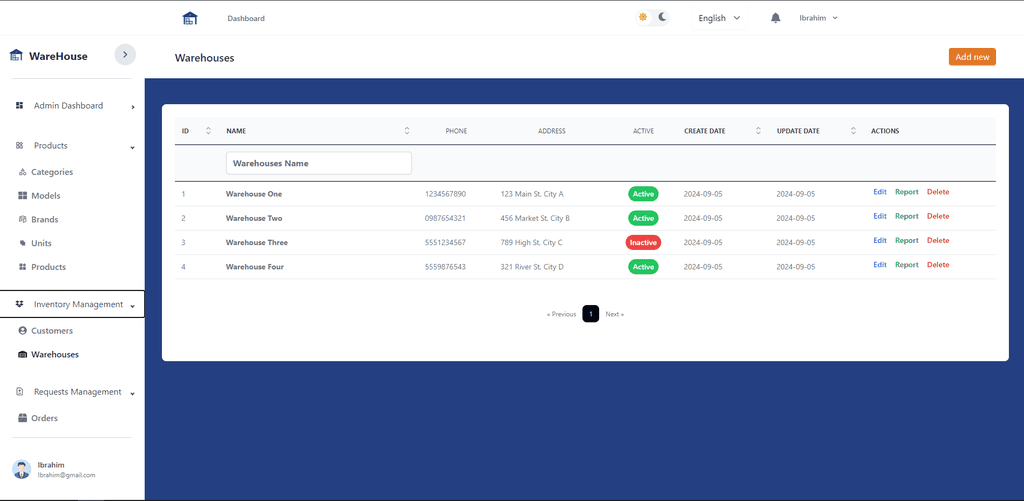1024x501 pixels.
Task: Collapse the Inventory Management section chevron
Action: pos(133,306)
